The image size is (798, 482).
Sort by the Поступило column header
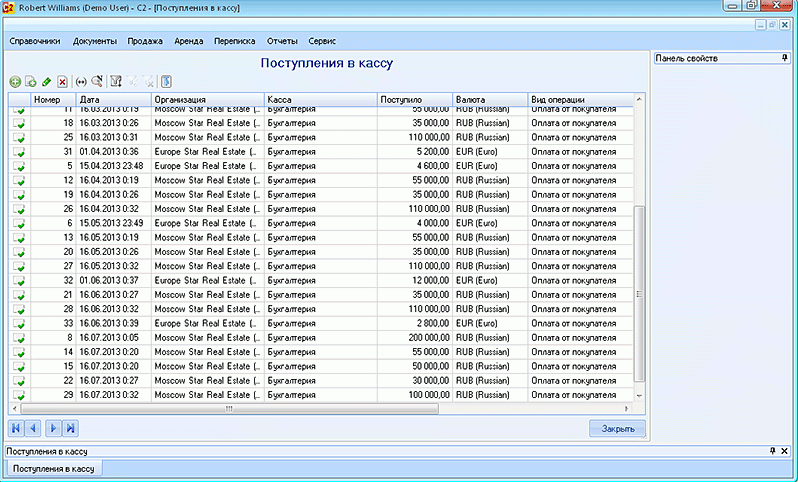[414, 100]
